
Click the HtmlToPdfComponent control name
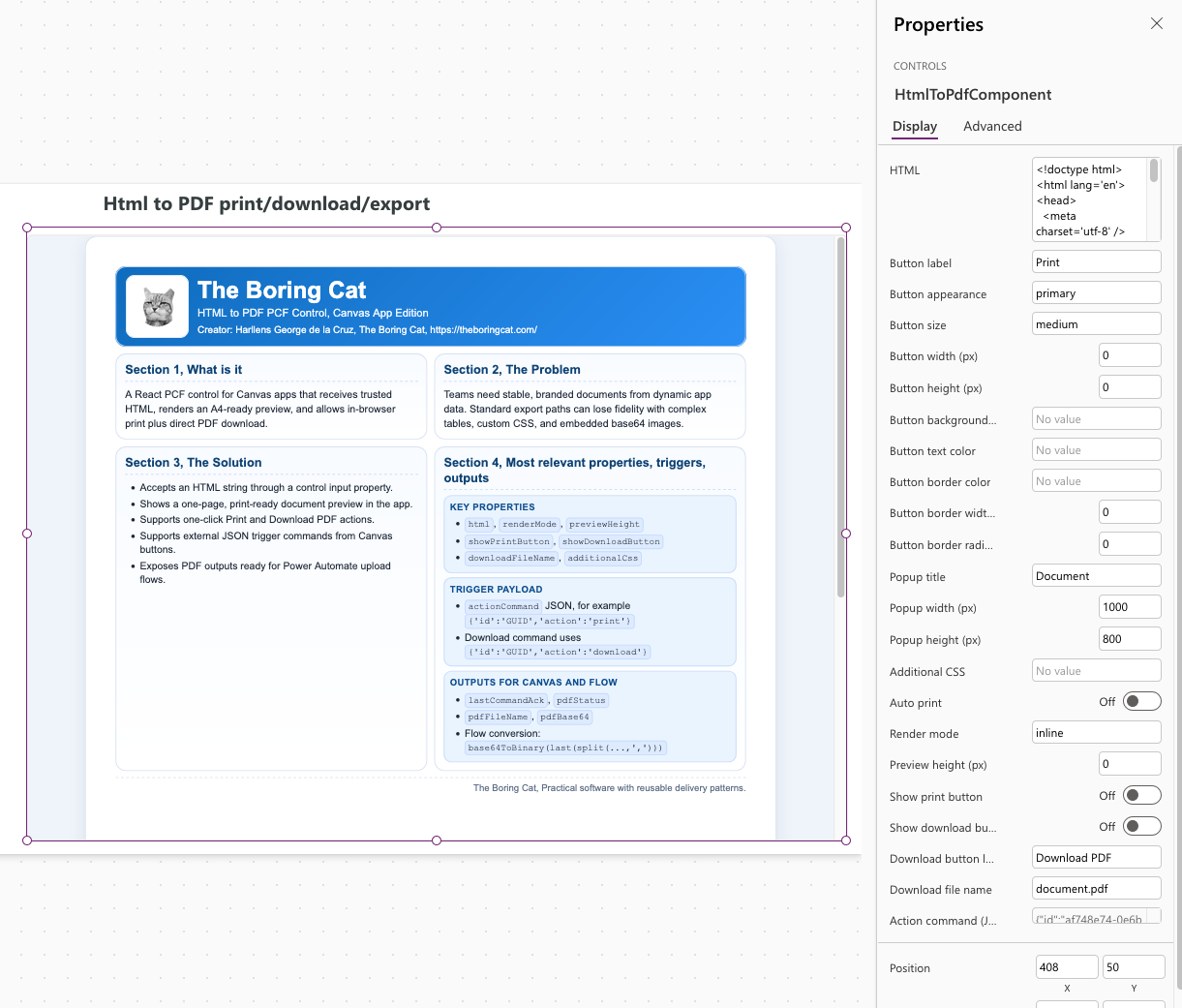[973, 94]
